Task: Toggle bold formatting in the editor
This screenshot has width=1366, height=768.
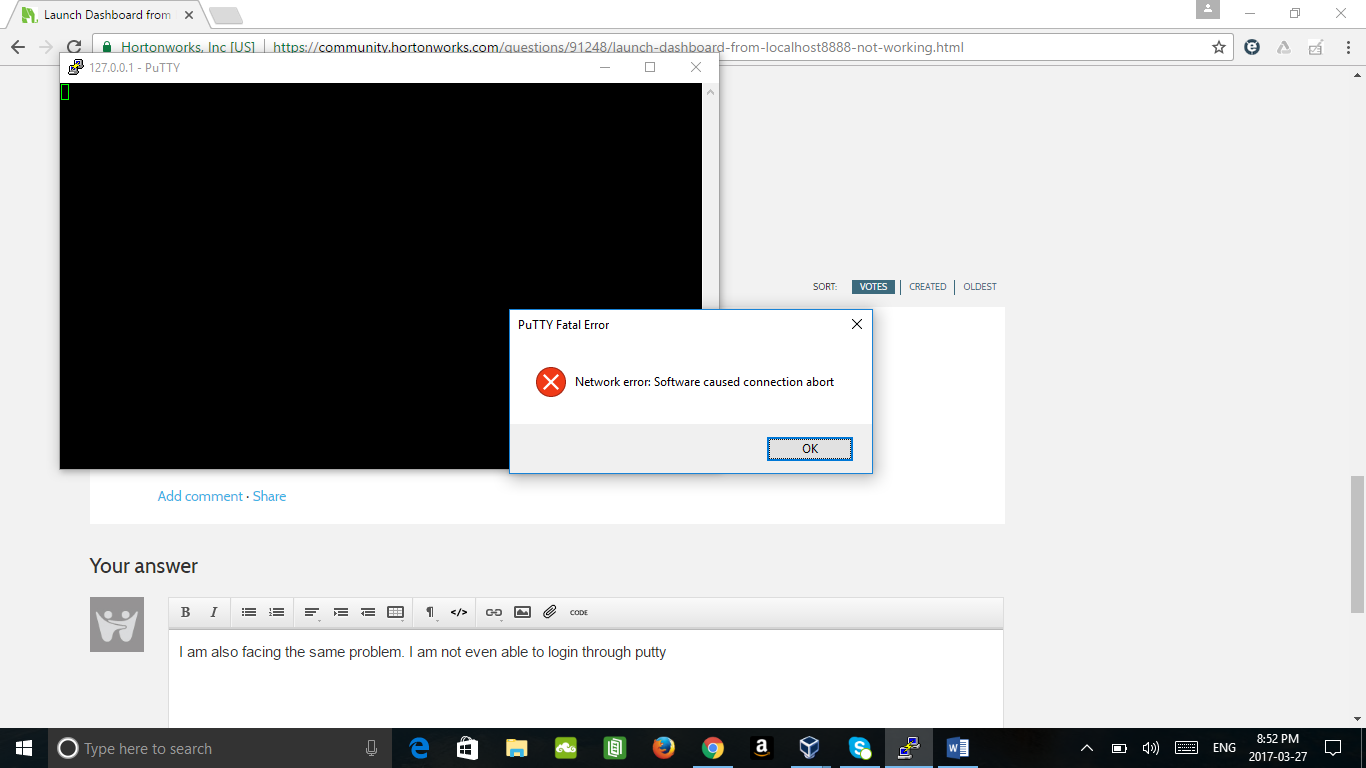Action: [185, 612]
